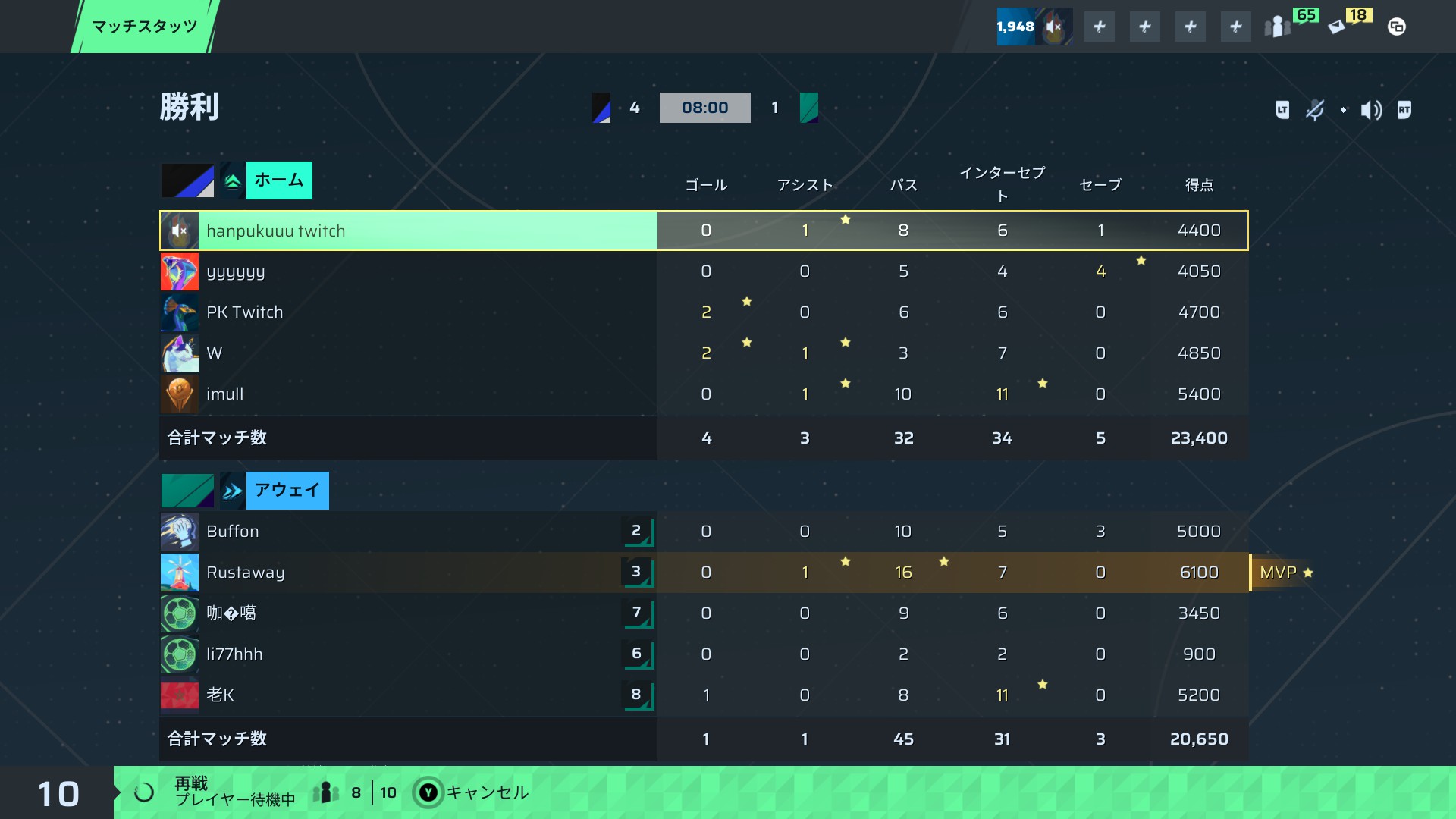Click Rustaway's score 6100
Screen dimensions: 1456x819
coord(1199,573)
